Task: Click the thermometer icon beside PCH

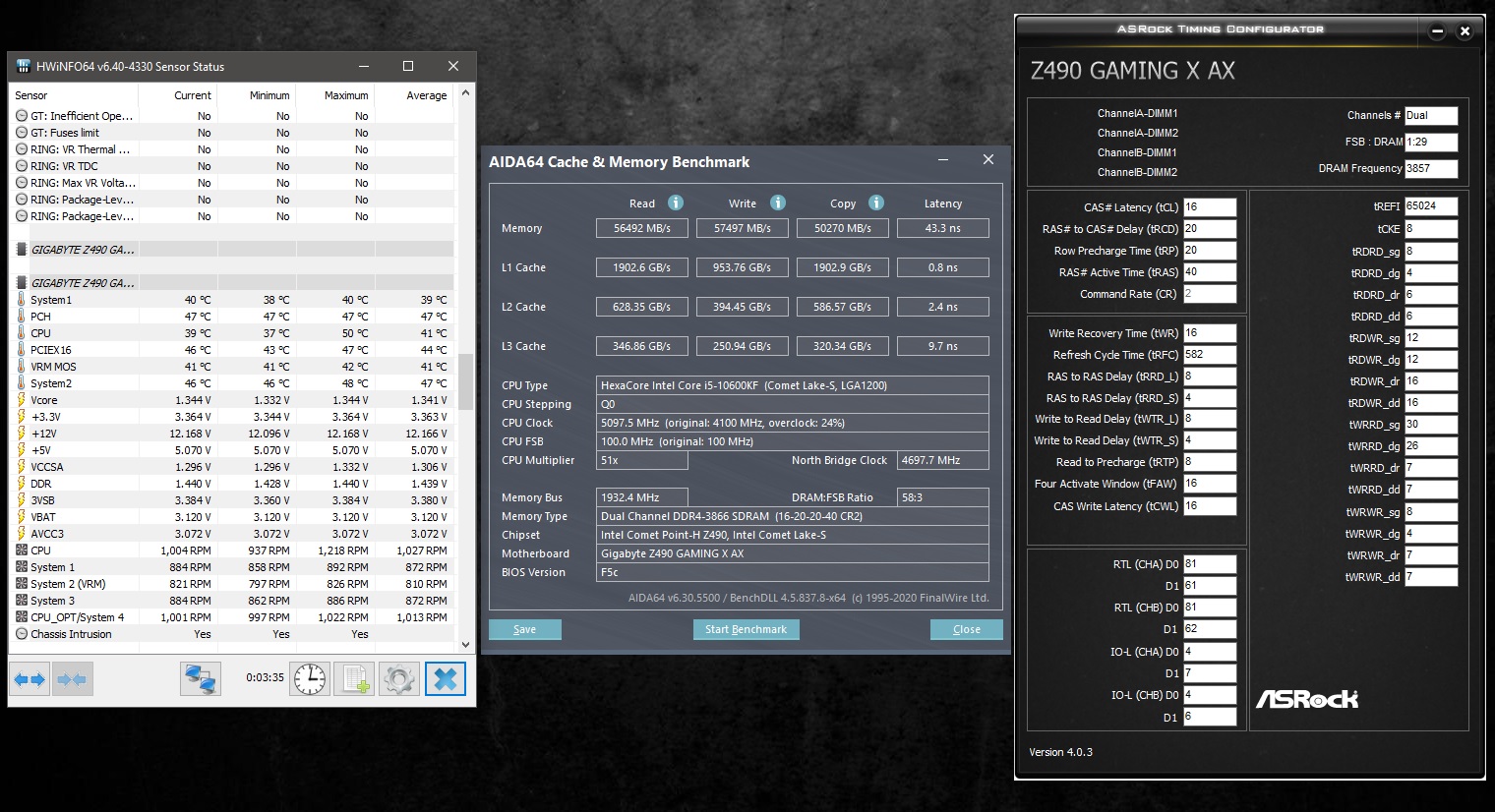Action: pos(22,317)
